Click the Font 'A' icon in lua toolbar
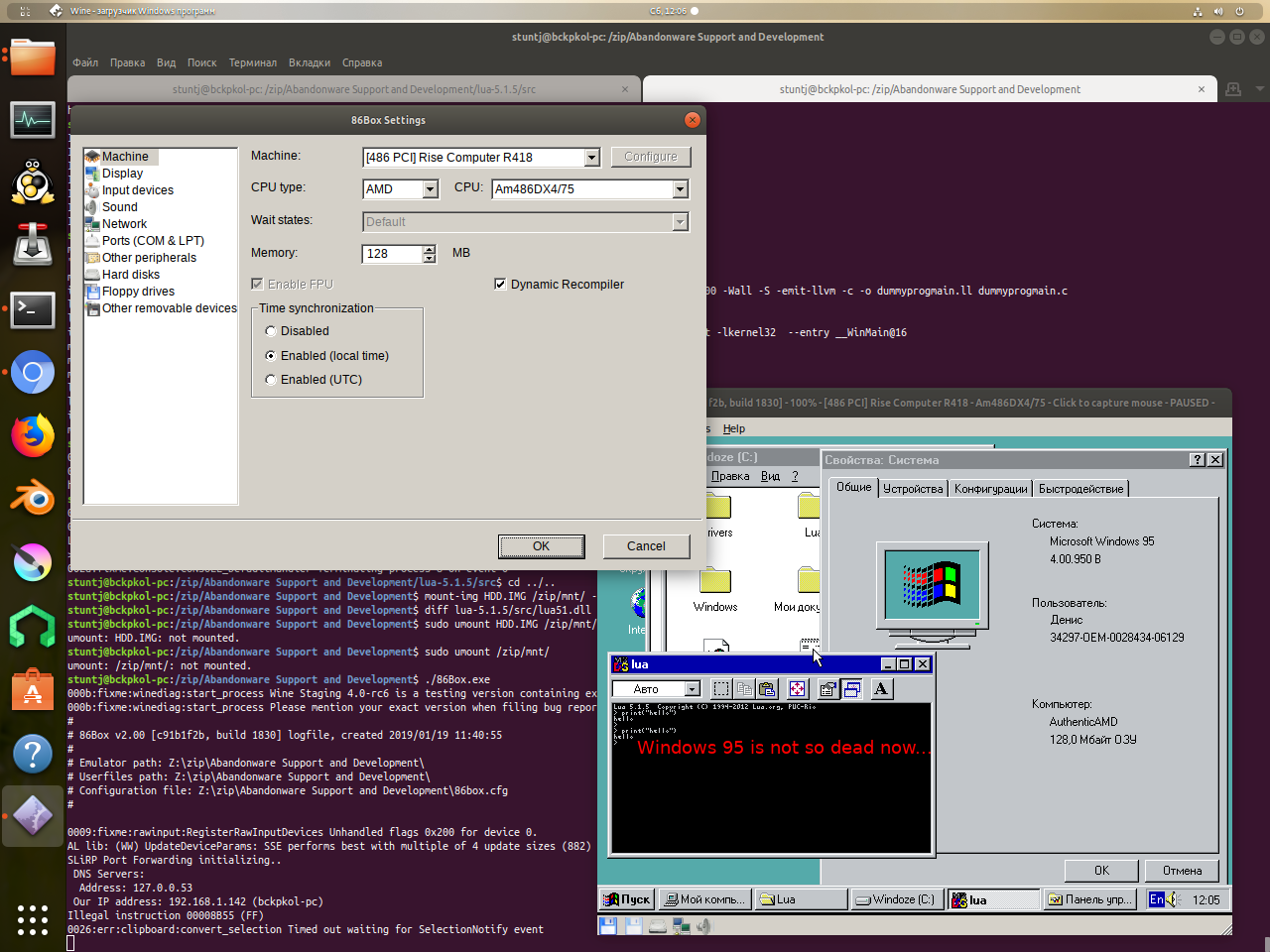This screenshot has height=952, width=1270. 880,689
